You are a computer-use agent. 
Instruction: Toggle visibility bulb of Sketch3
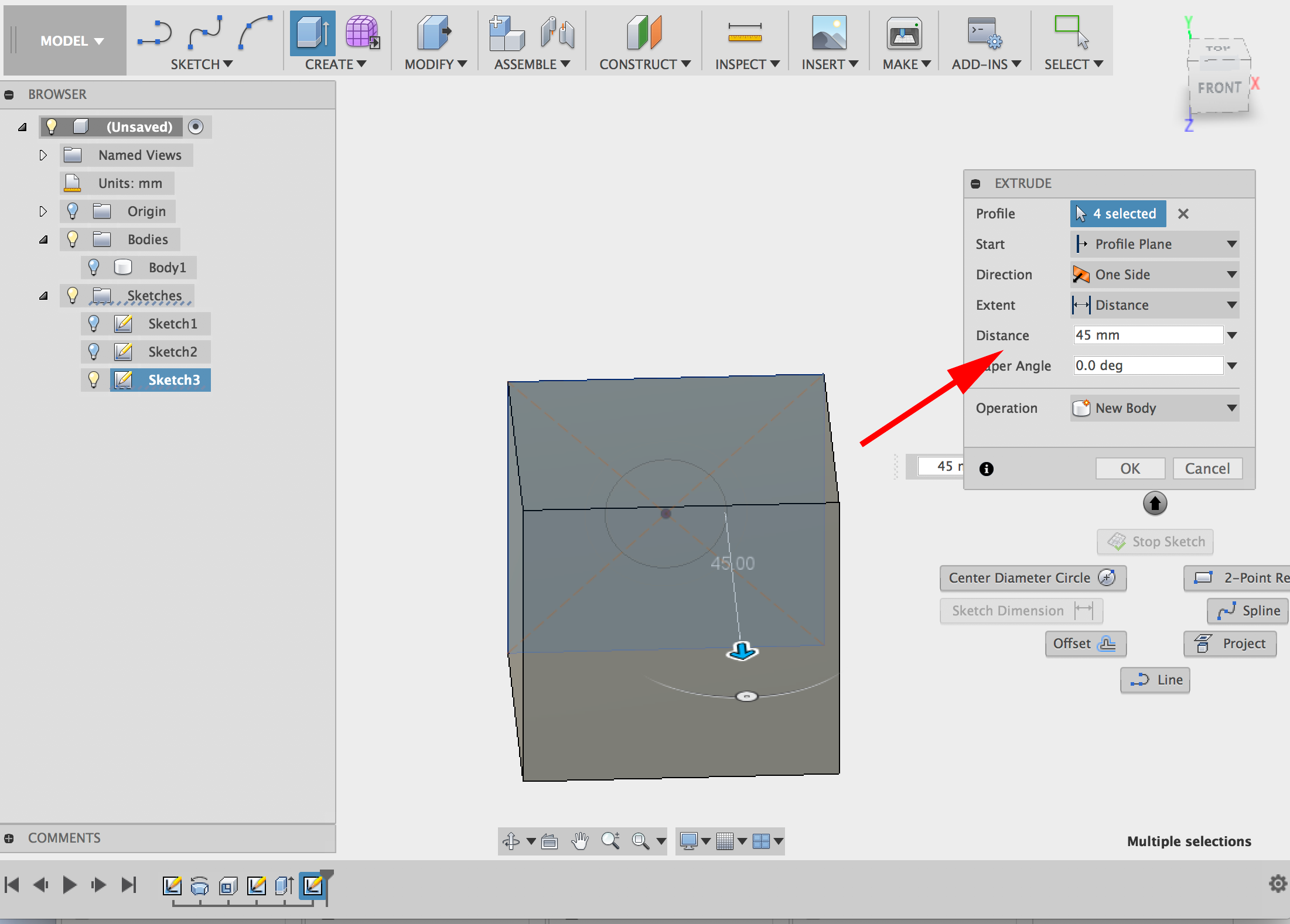(94, 379)
